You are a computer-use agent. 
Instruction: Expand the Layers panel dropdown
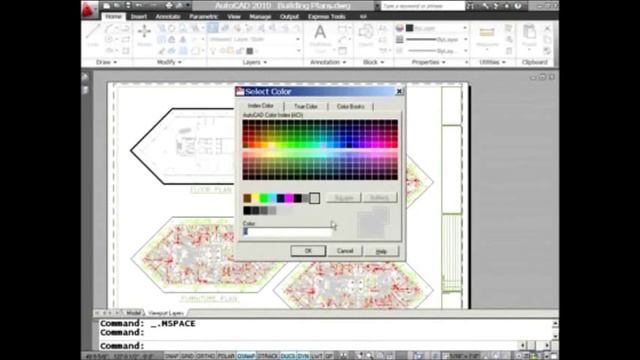pos(255,62)
